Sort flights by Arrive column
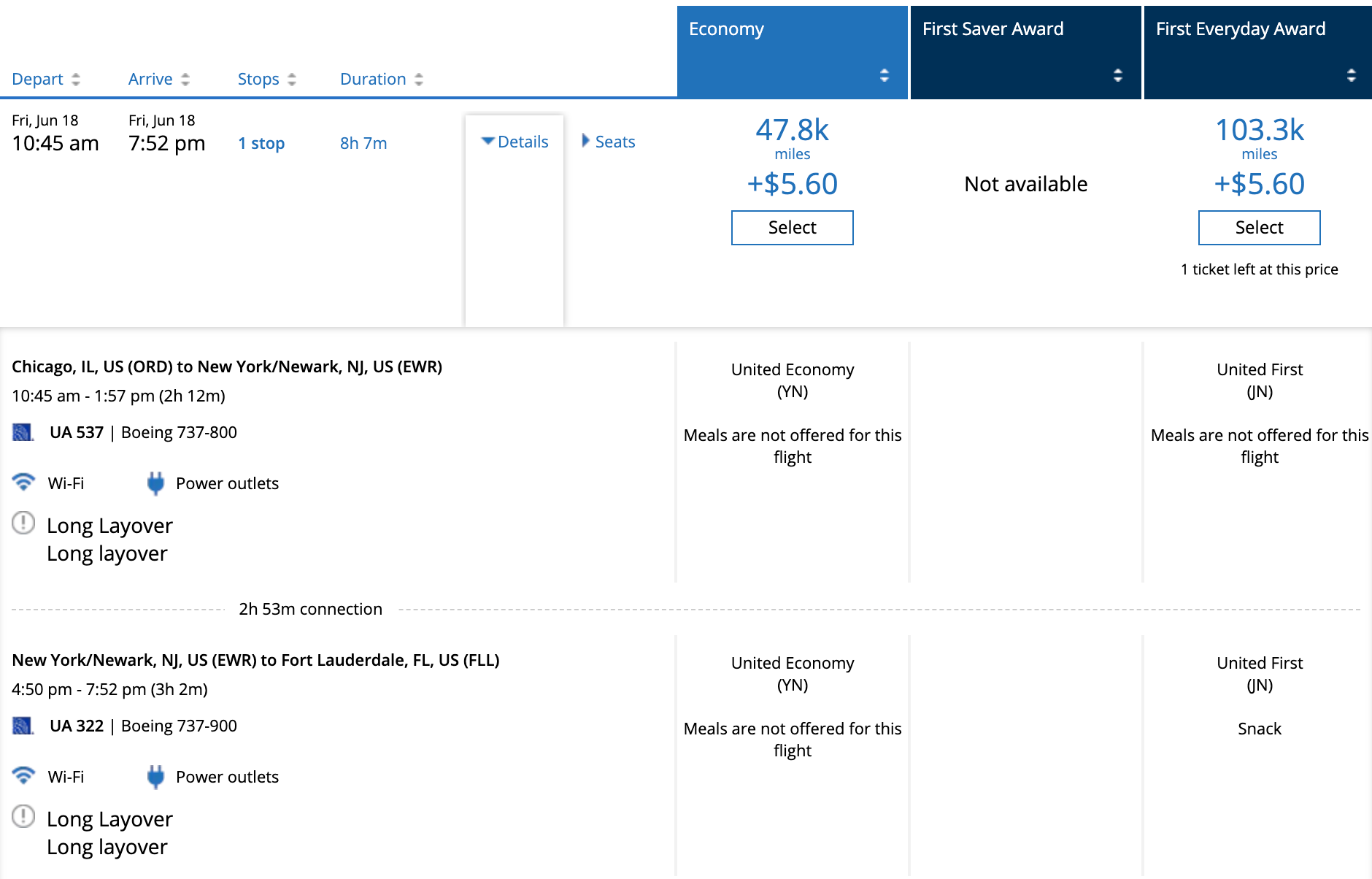1372x879 pixels. tap(159, 79)
